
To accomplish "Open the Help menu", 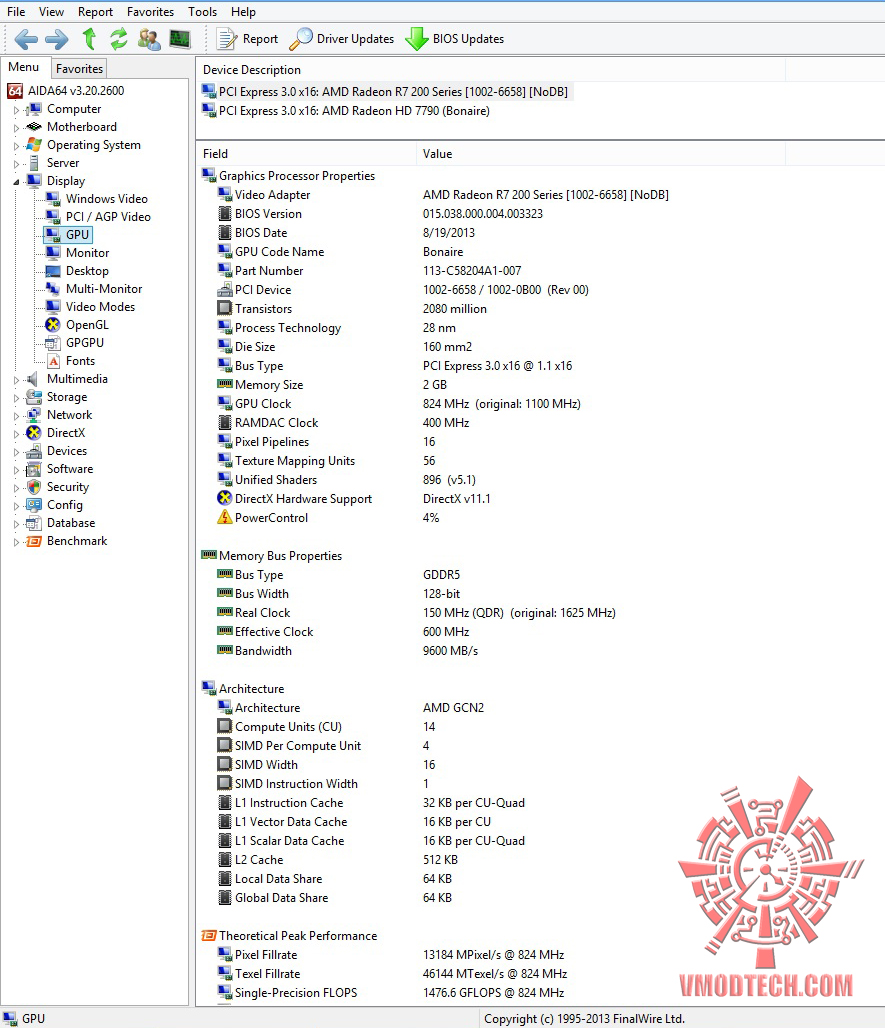I will (243, 12).
